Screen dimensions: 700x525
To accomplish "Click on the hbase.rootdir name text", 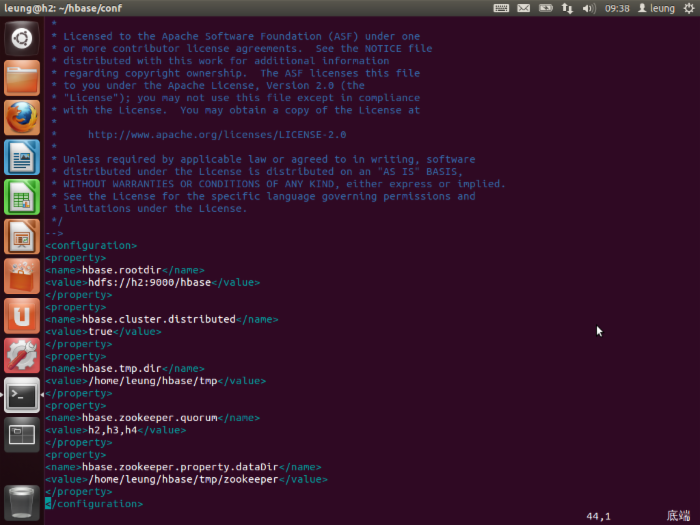I will tap(121, 270).
